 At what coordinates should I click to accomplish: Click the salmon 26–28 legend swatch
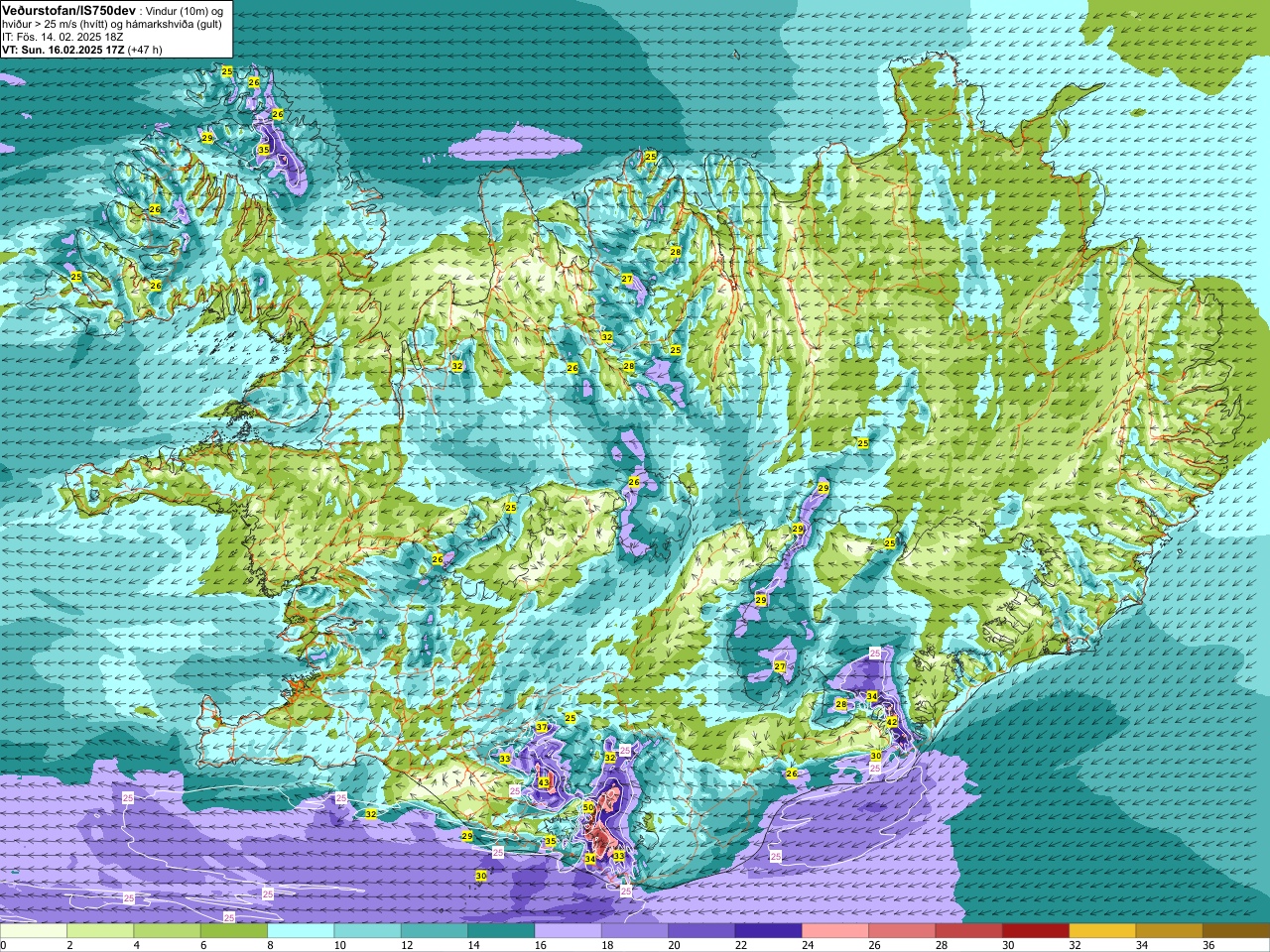pos(901,931)
